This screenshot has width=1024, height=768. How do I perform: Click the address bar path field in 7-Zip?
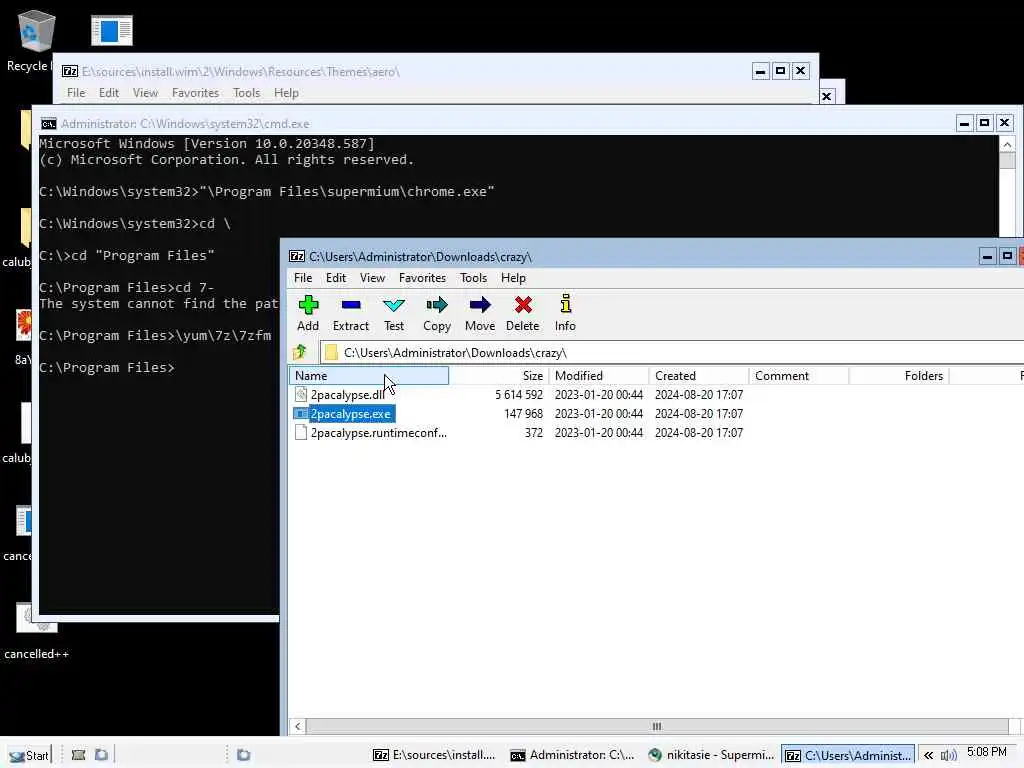tap(673, 353)
